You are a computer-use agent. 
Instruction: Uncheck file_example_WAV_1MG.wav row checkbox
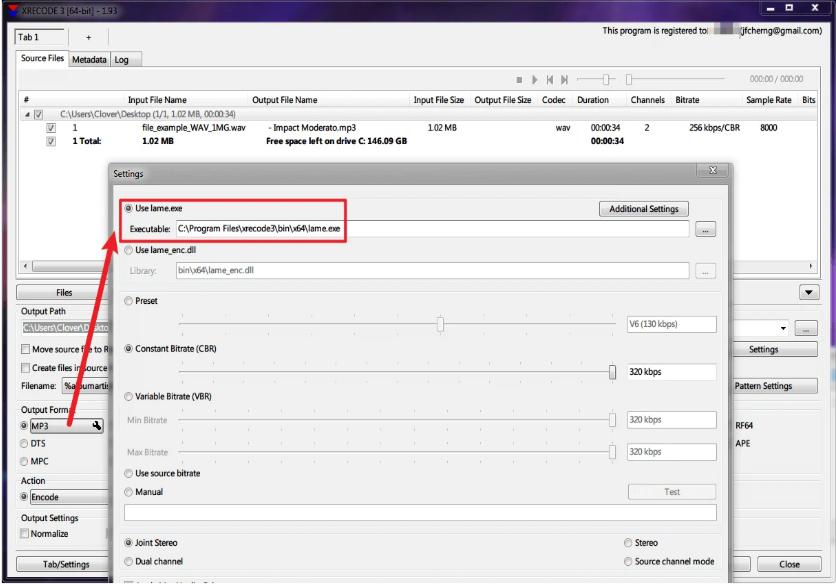click(51, 128)
